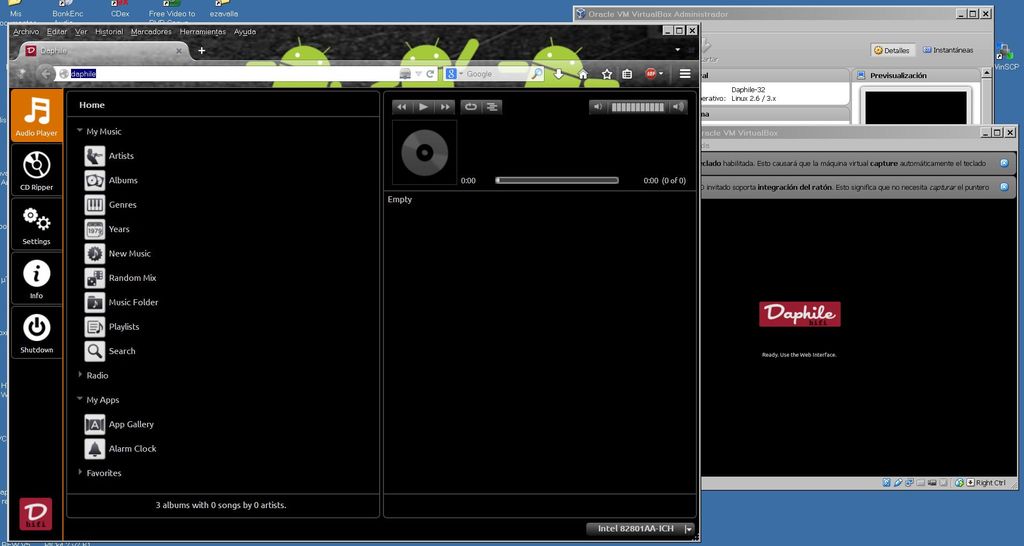Seek on the track progress bar
The height and width of the screenshot is (546, 1024).
pyautogui.click(x=557, y=180)
